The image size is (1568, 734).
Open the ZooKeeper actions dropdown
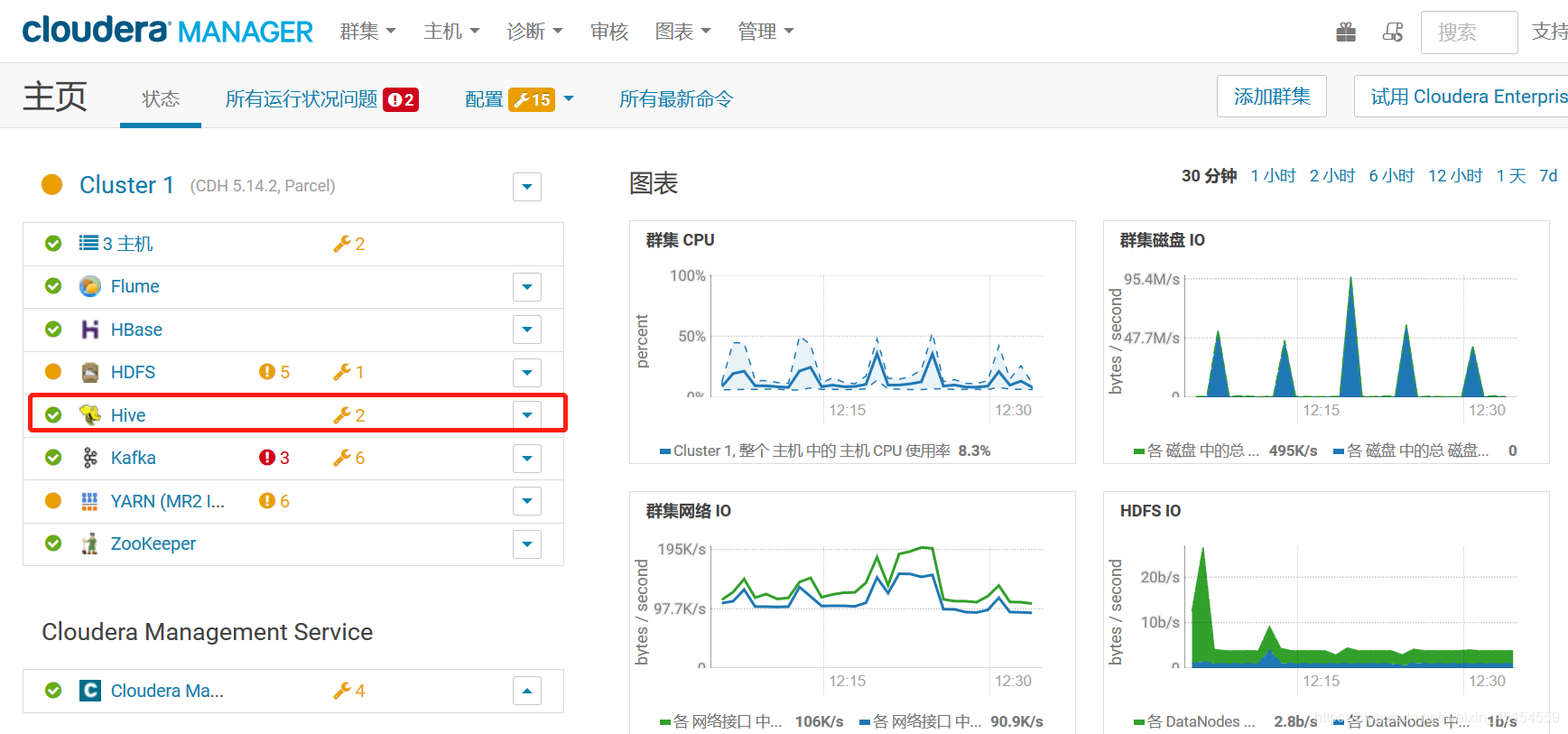[x=527, y=544]
